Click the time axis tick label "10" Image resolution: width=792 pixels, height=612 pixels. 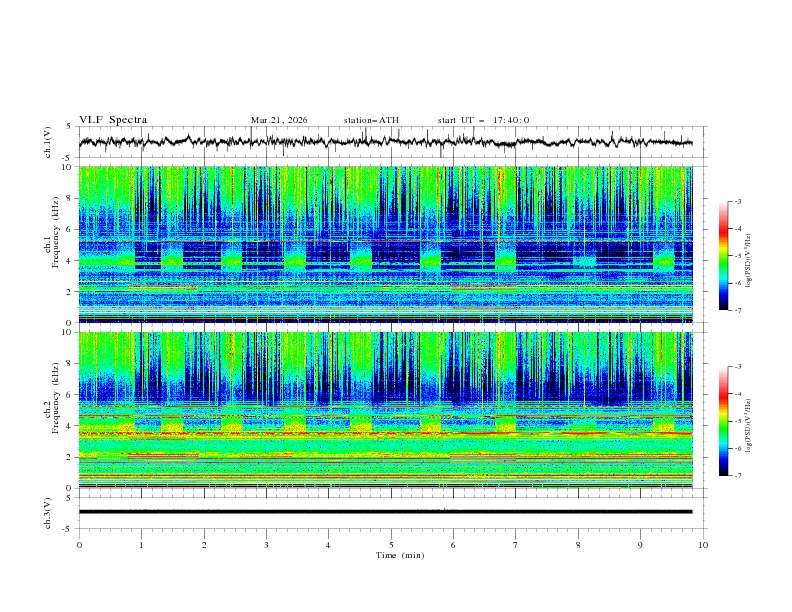[x=703, y=545]
